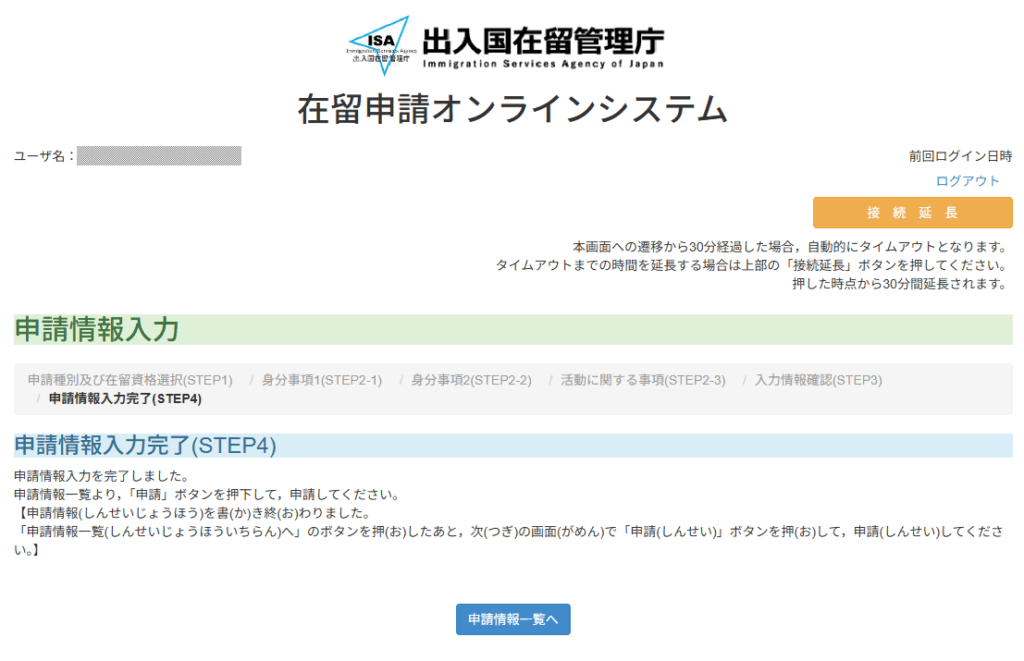Click the blue 申請情報入力完了(STEP4) heading
Screen dimensions: 1024x661
coord(145,445)
